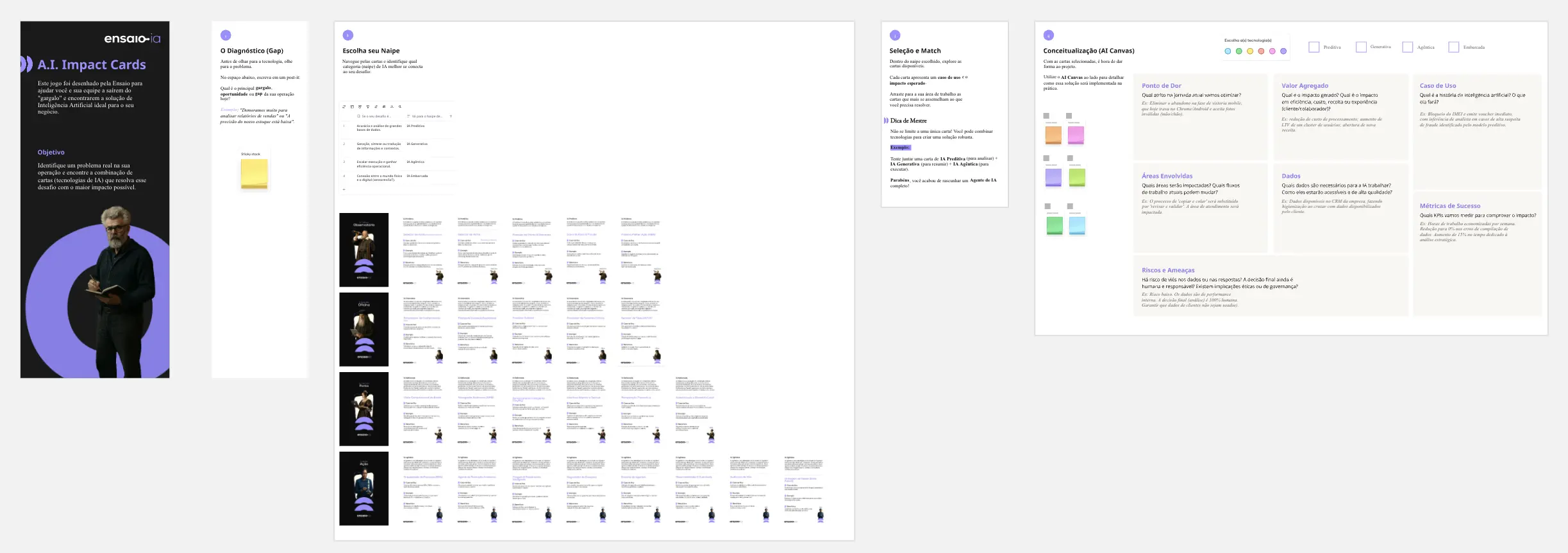Click the first icon in the table toolbar
Screen dimensions: 1568x553
click(x=344, y=106)
